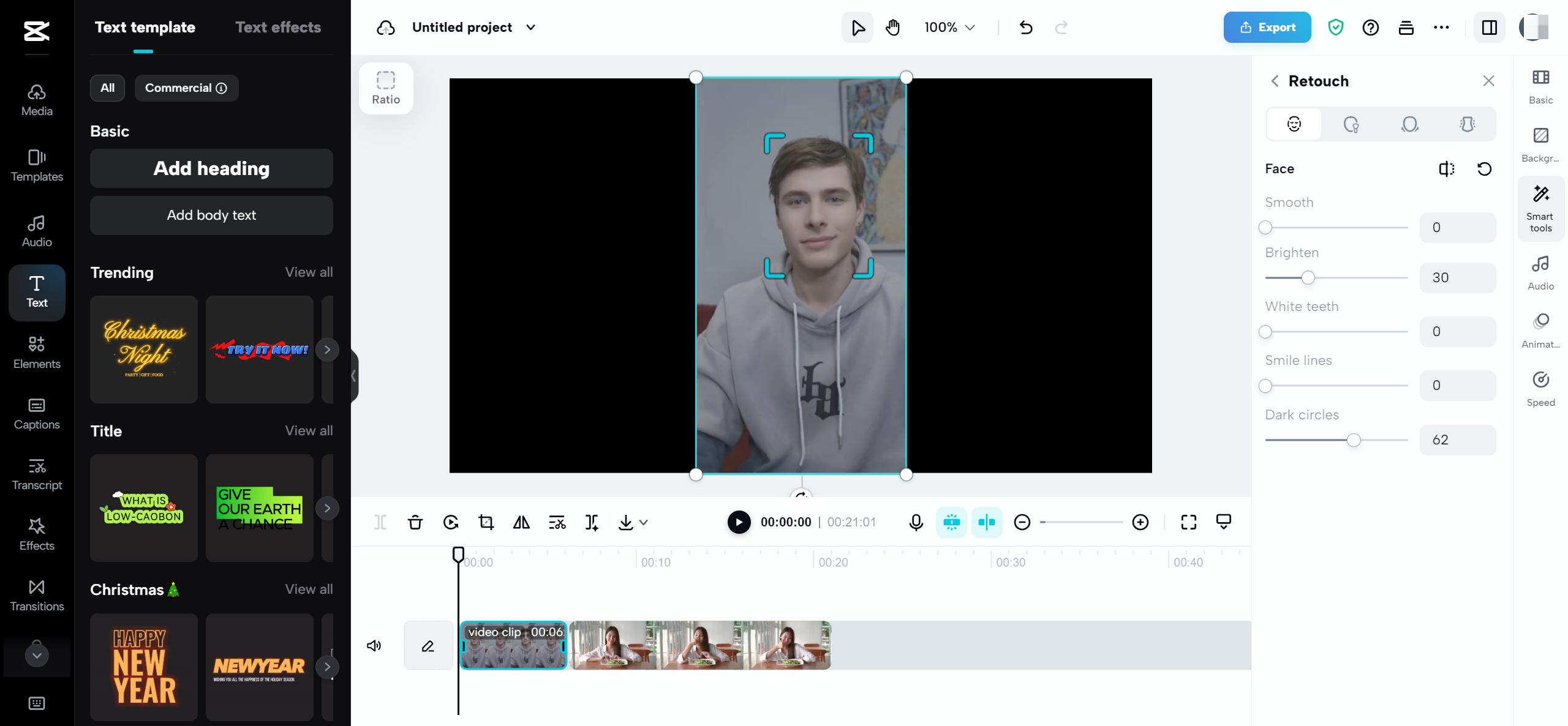Image resolution: width=1568 pixels, height=726 pixels.
Task: Delete the selected clip with trash icon
Action: (415, 522)
